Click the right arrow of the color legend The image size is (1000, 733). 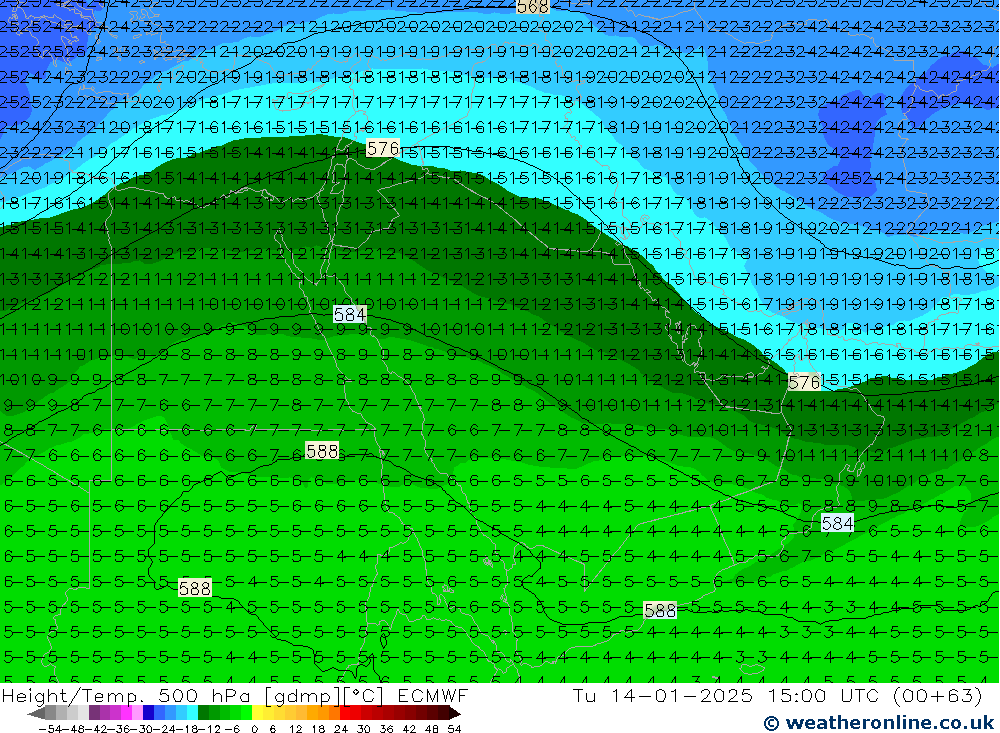[454, 713]
